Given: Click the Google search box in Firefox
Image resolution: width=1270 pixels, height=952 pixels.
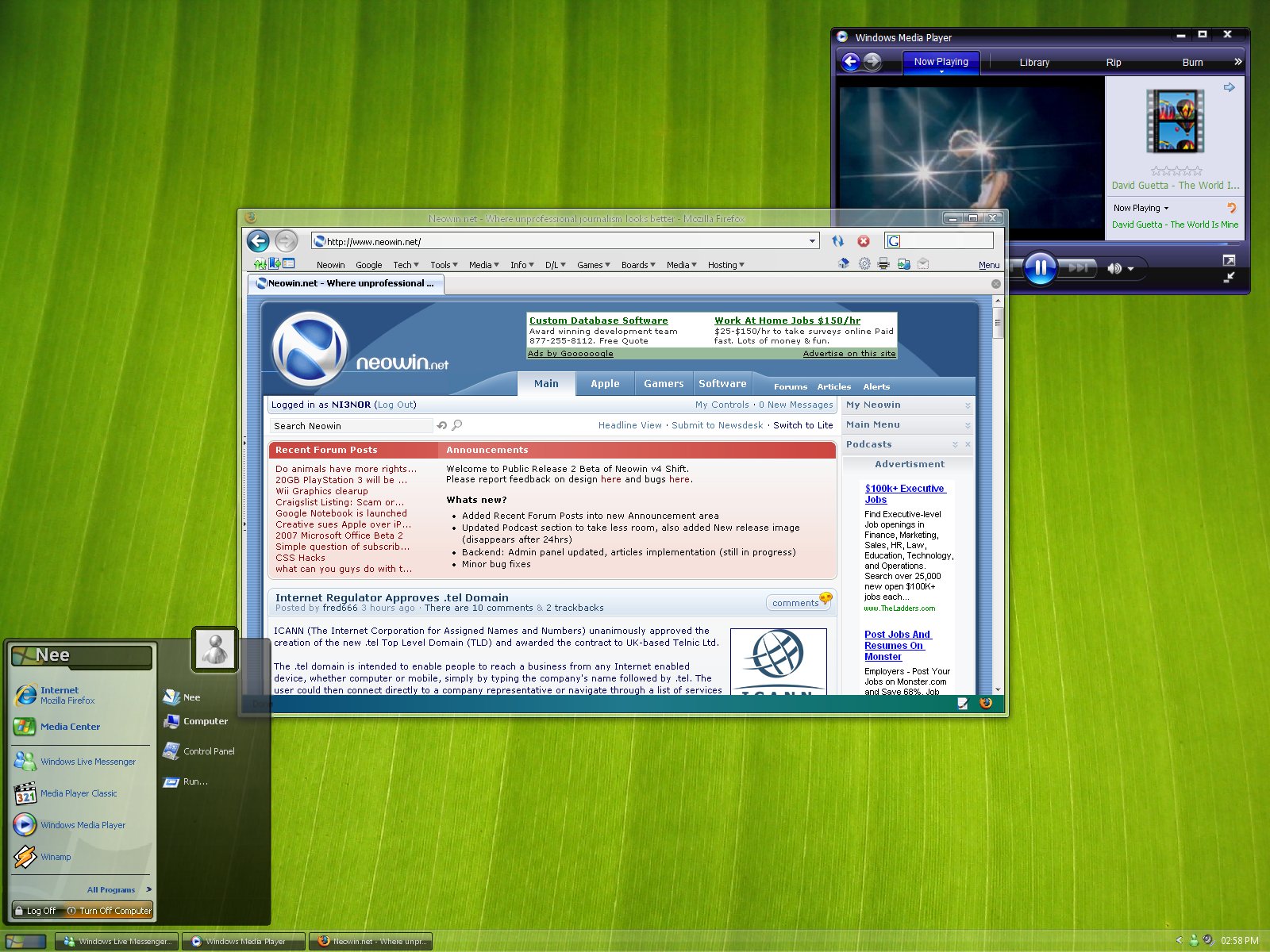Looking at the screenshot, I should [938, 241].
